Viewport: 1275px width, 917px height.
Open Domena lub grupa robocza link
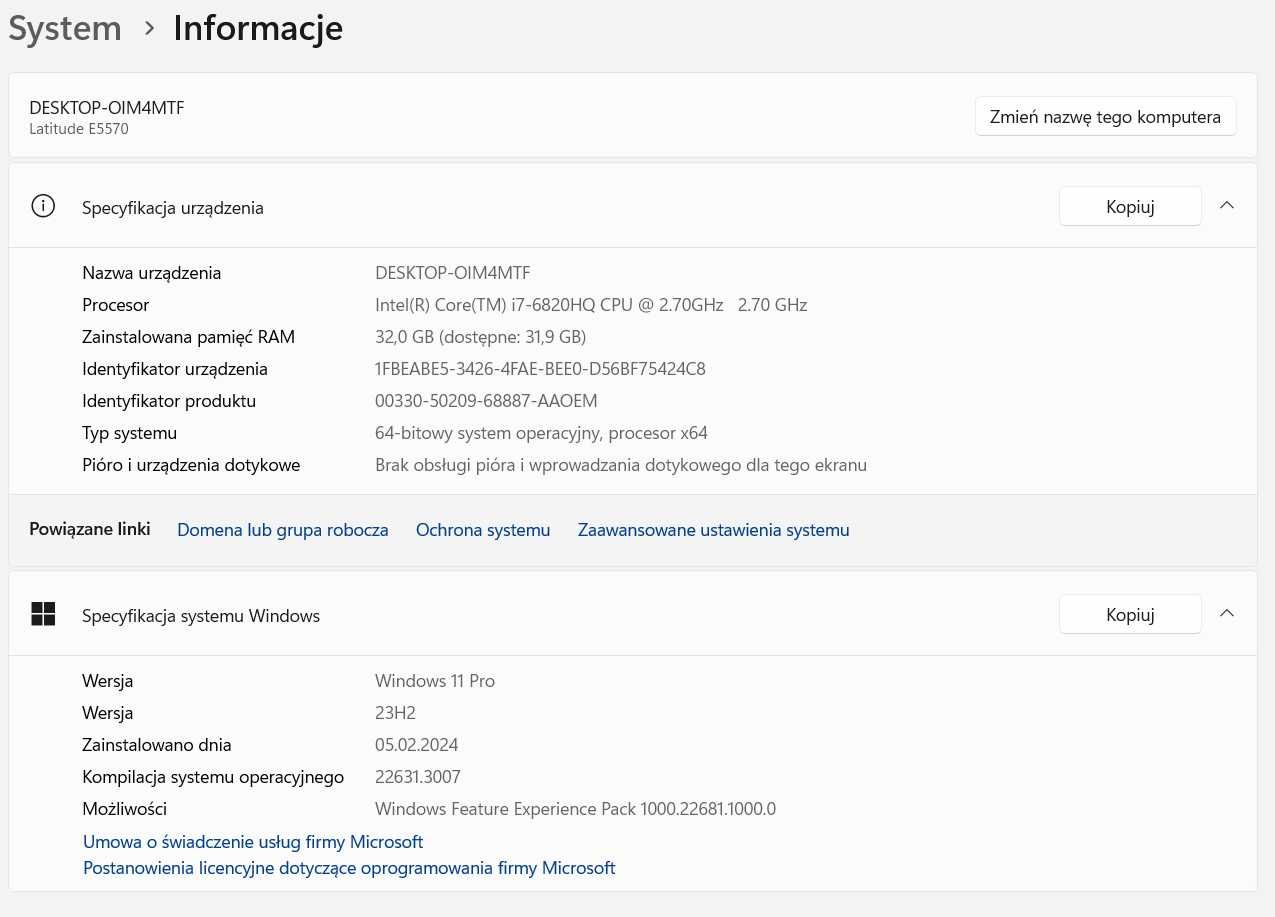point(283,530)
